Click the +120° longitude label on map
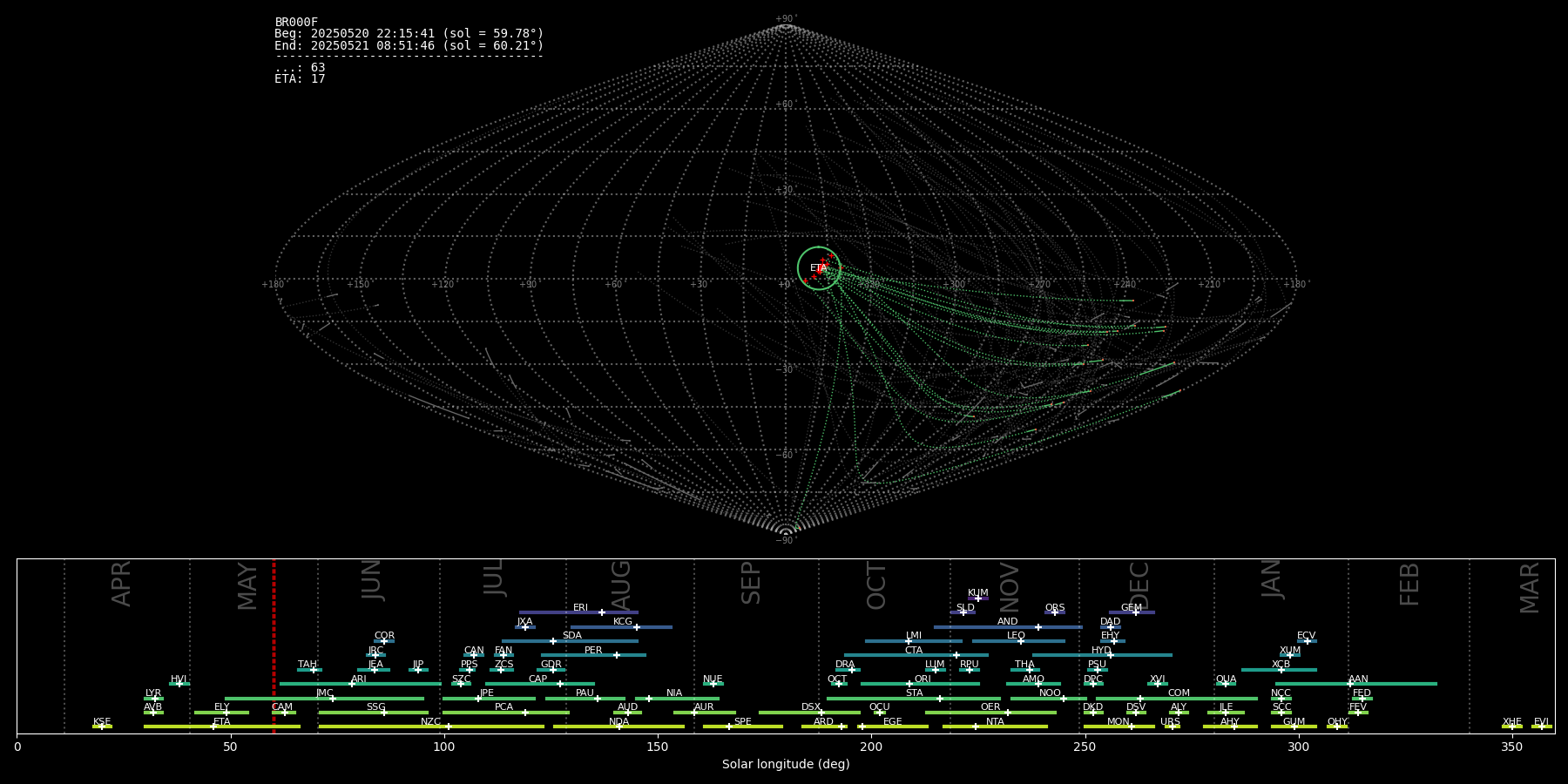Viewport: 1568px width, 784px height. pos(443,284)
